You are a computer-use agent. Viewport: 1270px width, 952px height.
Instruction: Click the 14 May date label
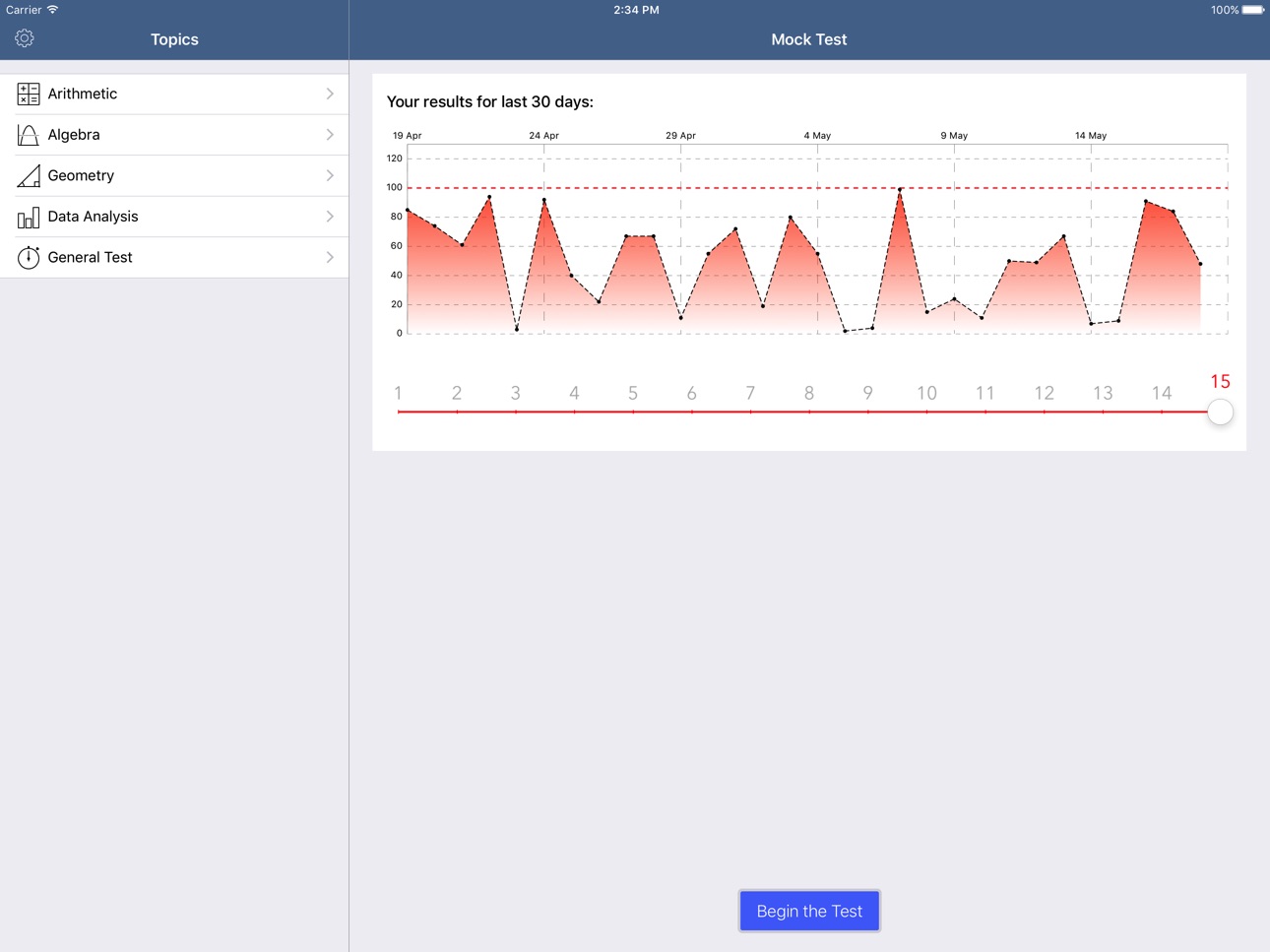[x=1091, y=136]
